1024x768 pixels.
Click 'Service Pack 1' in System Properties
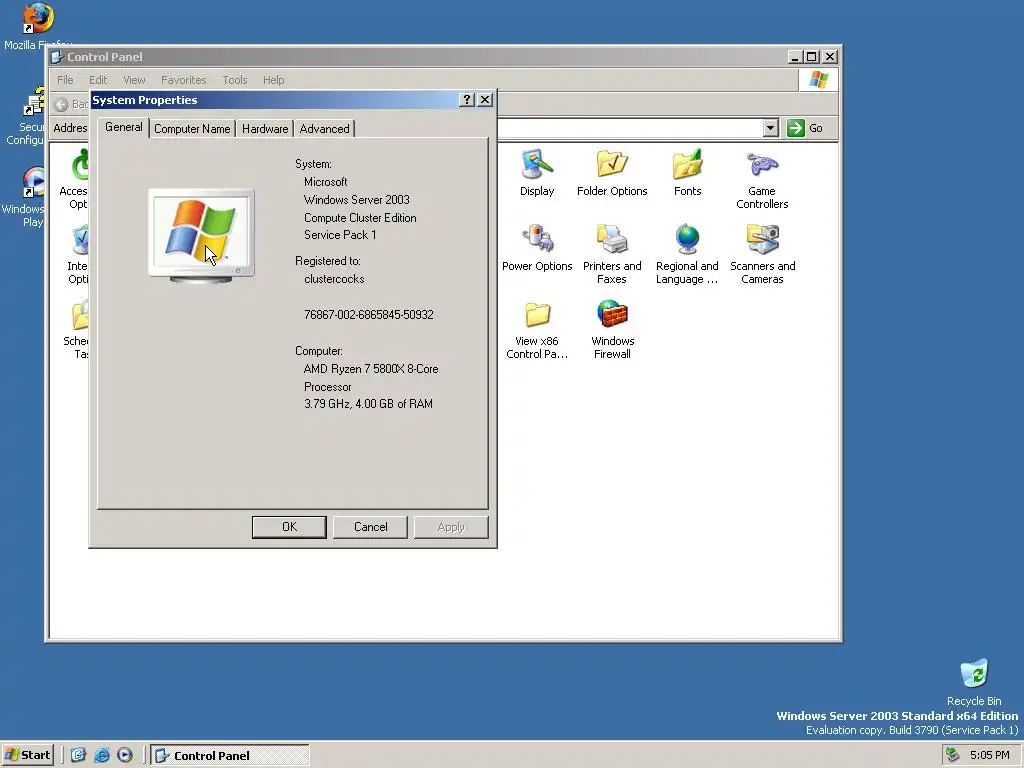(340, 235)
